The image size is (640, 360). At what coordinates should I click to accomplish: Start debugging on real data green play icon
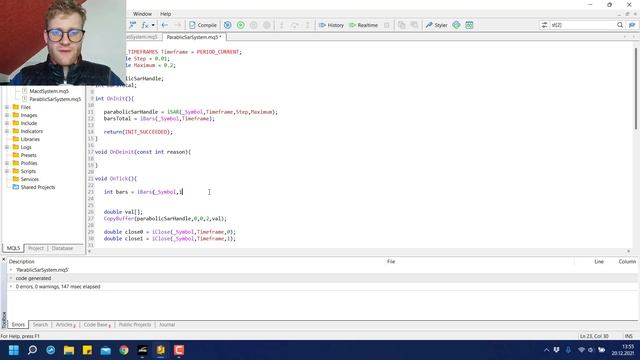(x=240, y=25)
